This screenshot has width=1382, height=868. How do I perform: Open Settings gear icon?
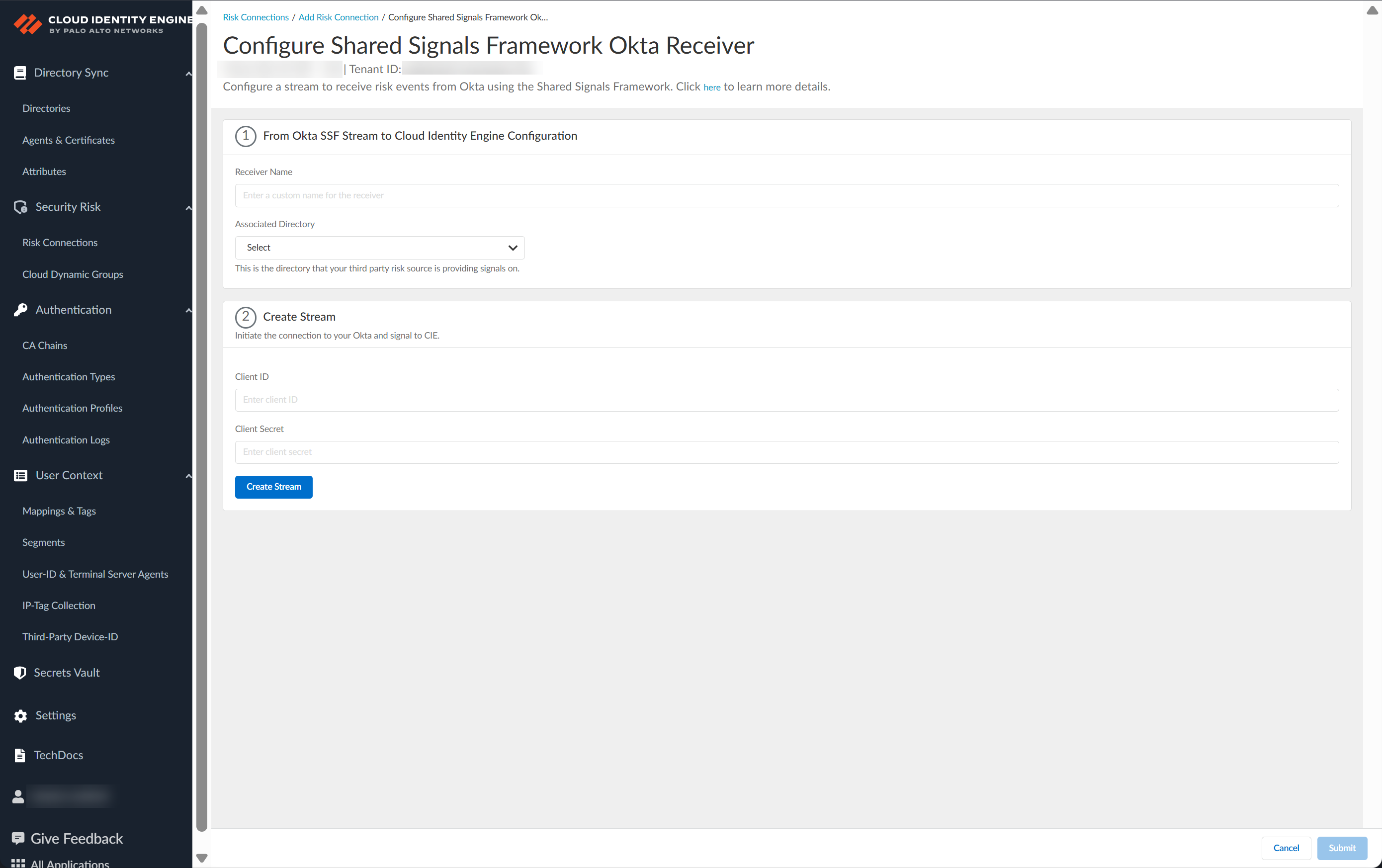coord(21,716)
